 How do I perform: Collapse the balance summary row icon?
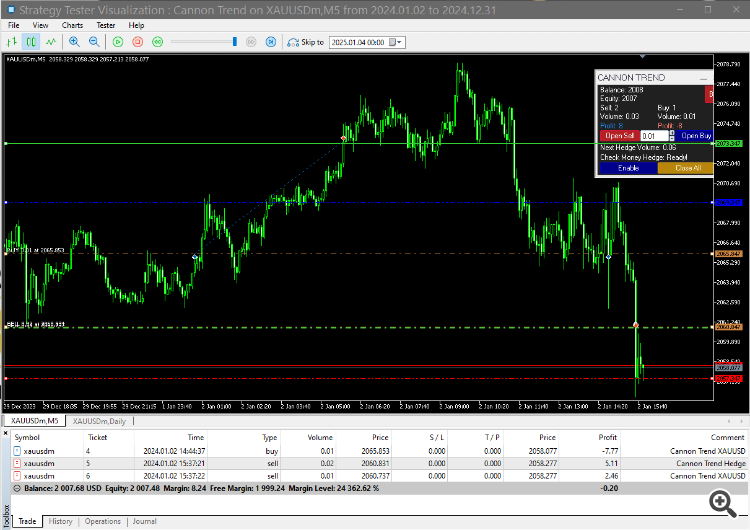pos(17,488)
